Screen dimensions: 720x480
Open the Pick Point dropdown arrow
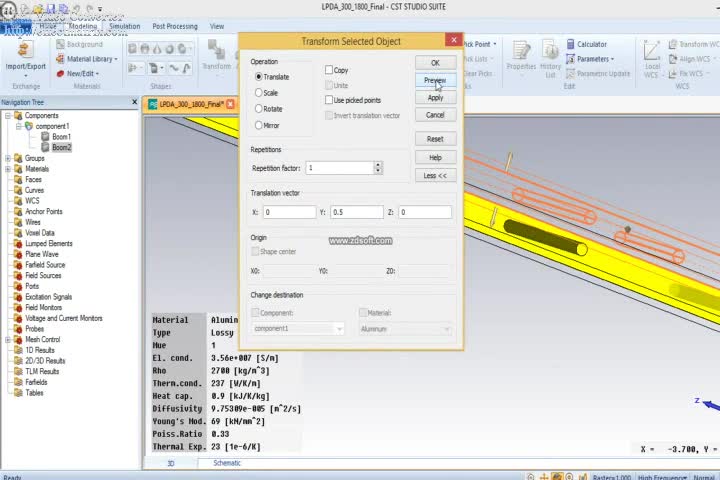coord(495,45)
